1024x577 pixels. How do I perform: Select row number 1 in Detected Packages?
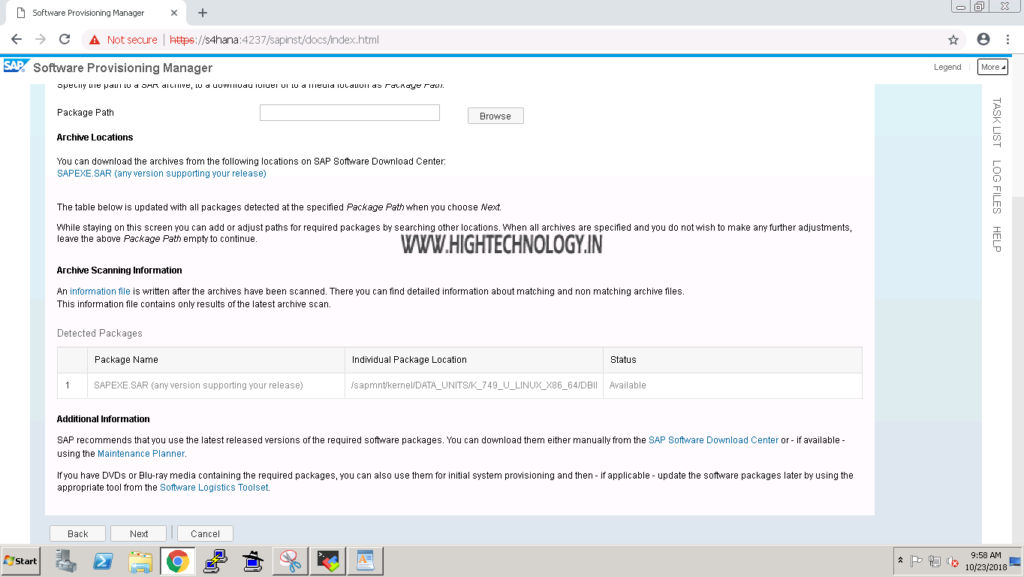[x=72, y=385]
